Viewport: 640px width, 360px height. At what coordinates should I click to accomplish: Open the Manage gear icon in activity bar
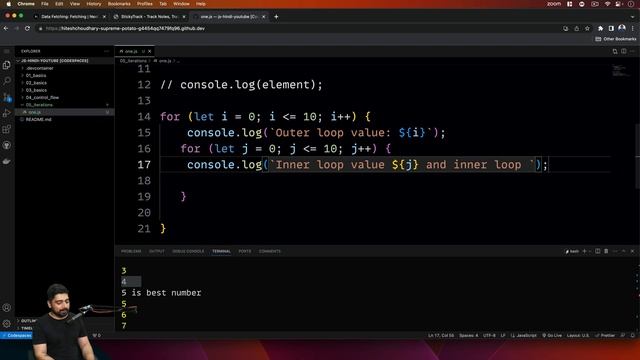7,324
